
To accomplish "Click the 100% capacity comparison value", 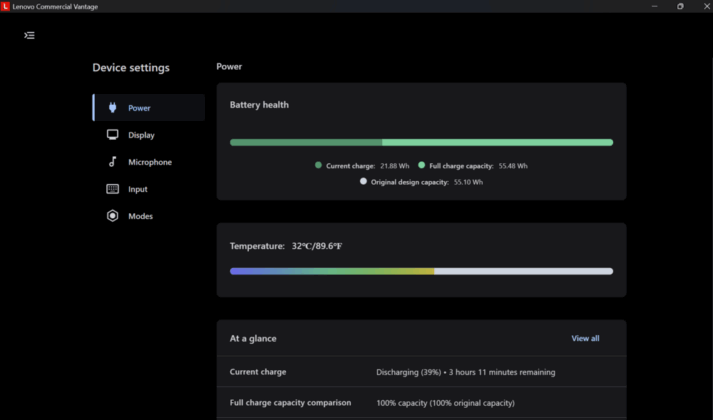I will pyautogui.click(x=445, y=403).
